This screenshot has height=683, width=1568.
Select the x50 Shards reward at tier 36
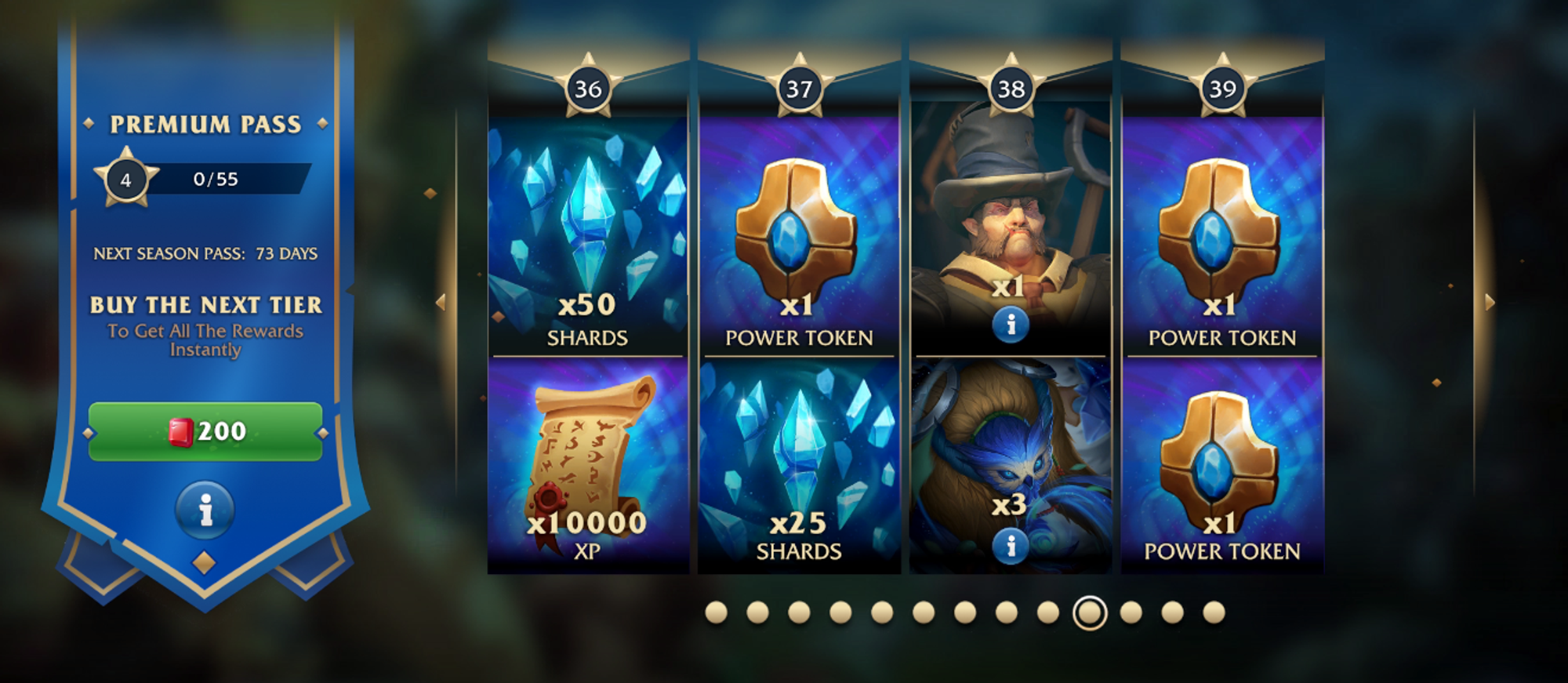(x=587, y=237)
